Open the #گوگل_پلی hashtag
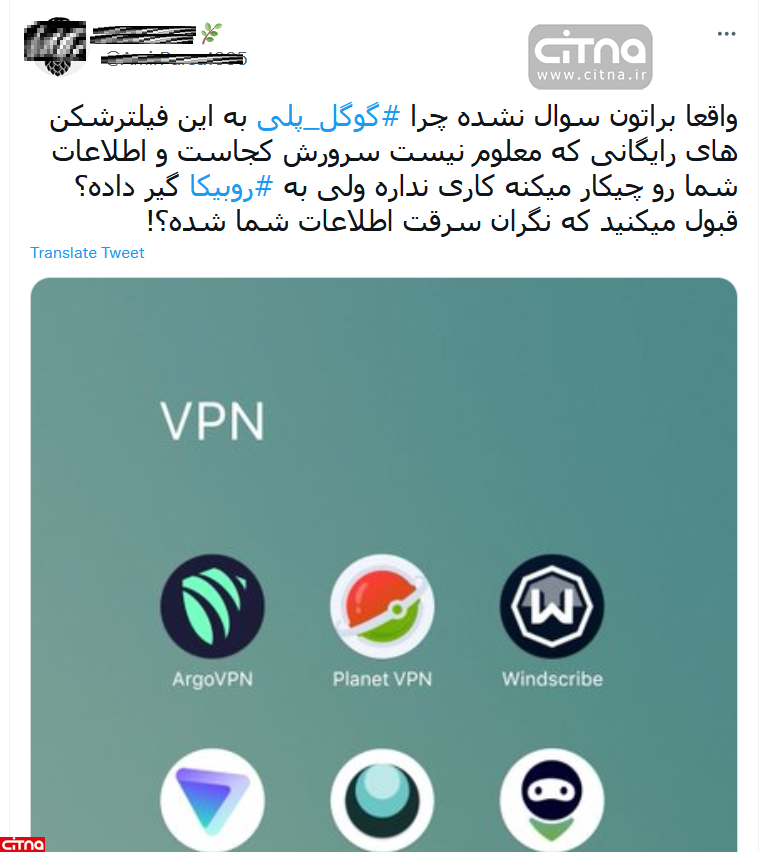This screenshot has width=770, height=852. pos(328,117)
